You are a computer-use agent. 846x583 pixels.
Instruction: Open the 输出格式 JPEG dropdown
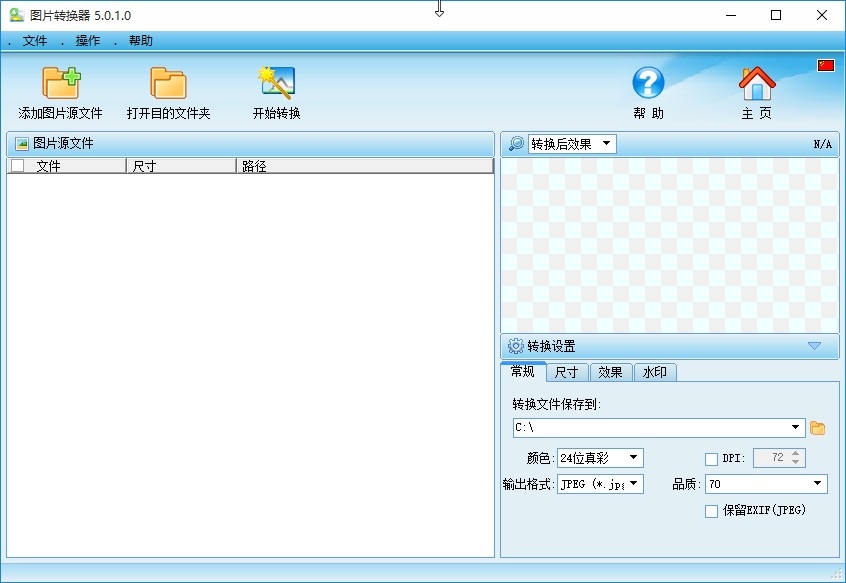tap(633, 483)
